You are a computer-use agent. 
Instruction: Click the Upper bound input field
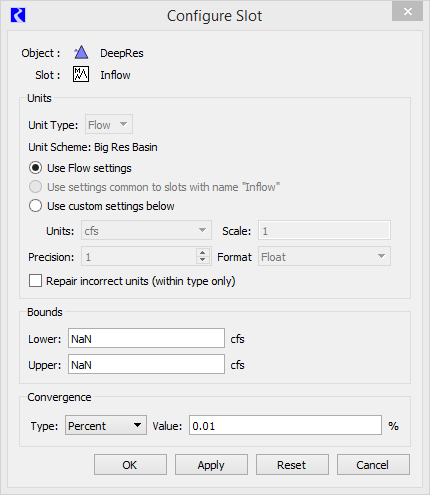coord(146,364)
